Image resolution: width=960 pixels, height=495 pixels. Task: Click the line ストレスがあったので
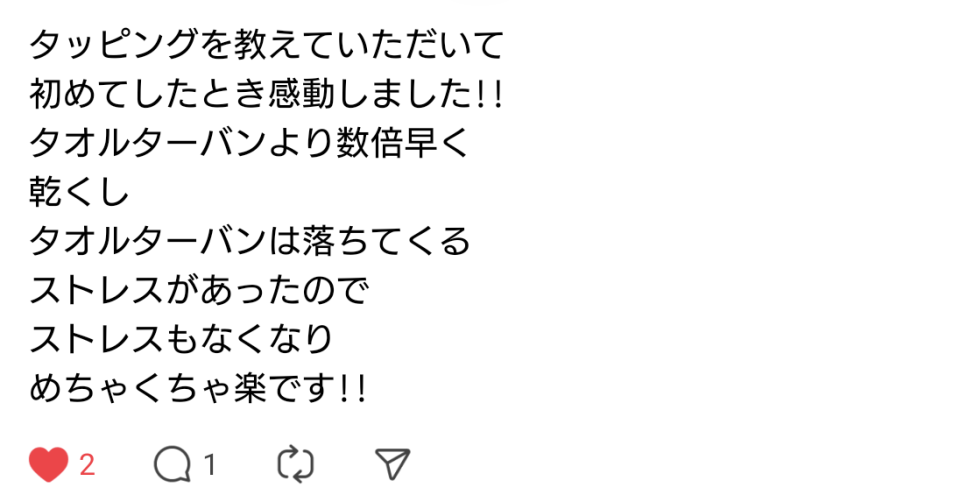pyautogui.click(x=199, y=290)
